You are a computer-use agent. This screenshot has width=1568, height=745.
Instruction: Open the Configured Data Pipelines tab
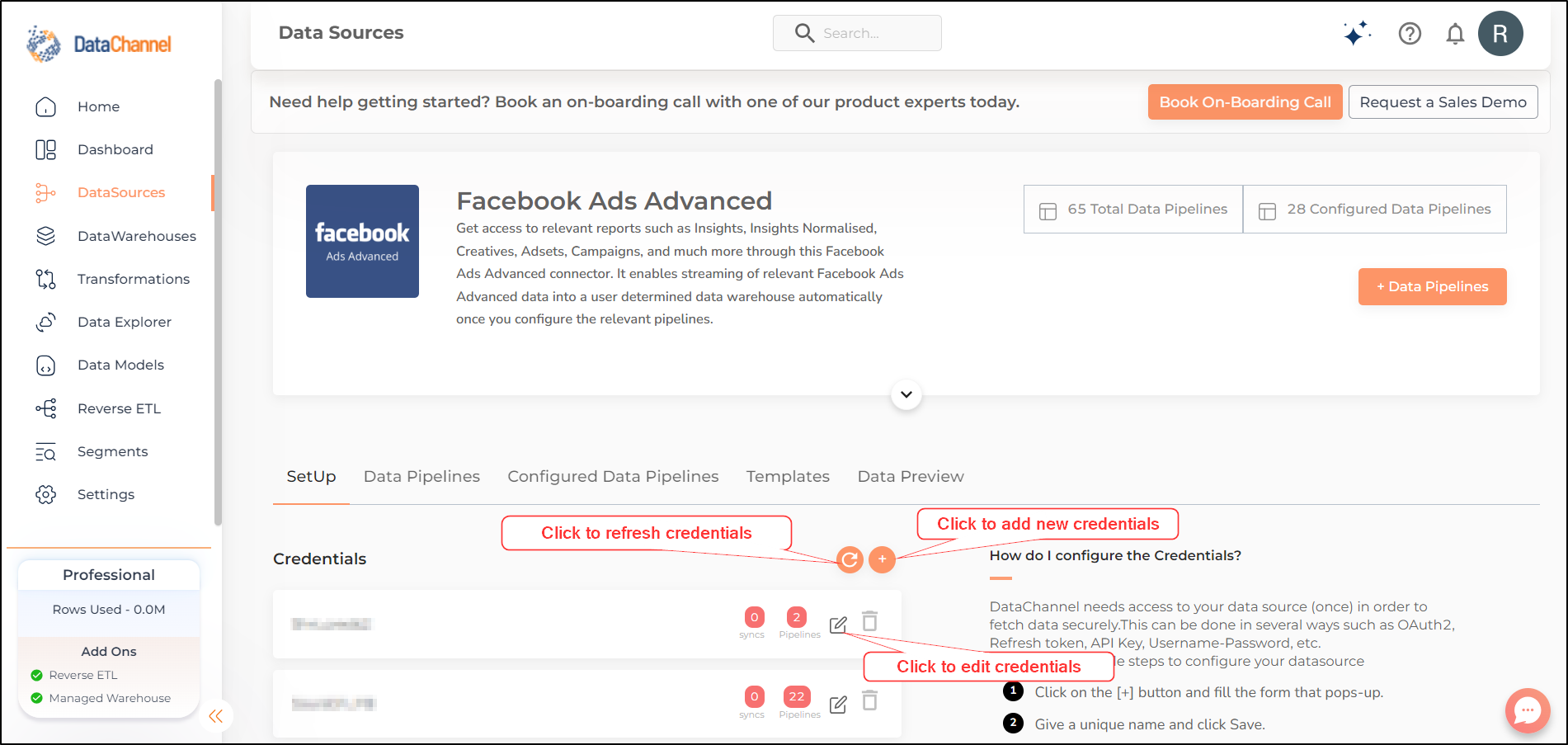click(613, 476)
